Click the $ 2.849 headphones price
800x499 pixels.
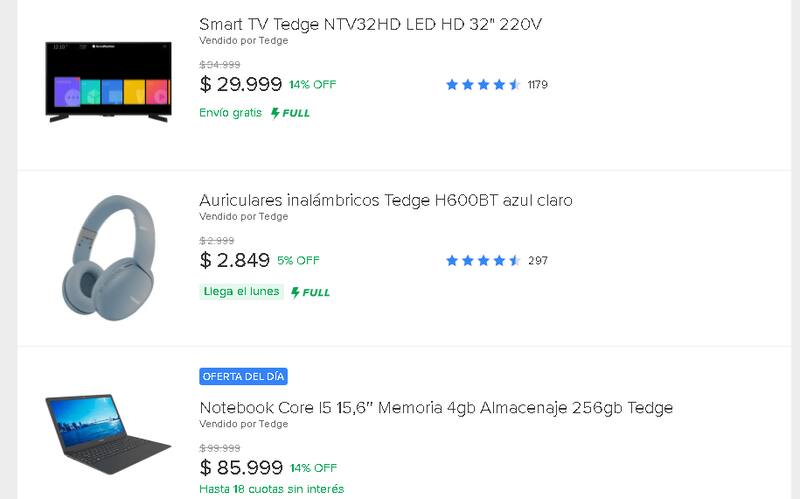tap(235, 261)
